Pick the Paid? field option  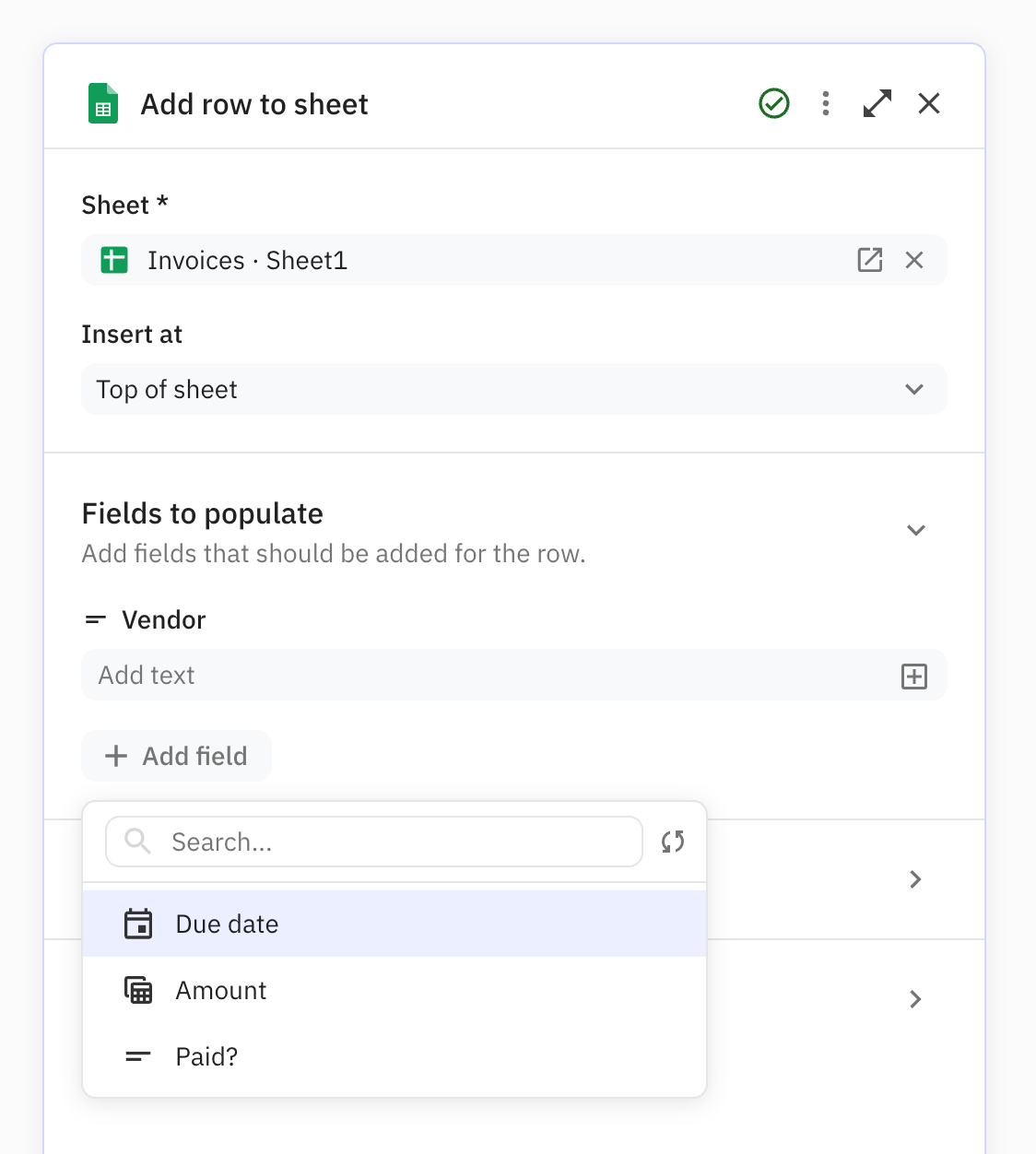(394, 1056)
